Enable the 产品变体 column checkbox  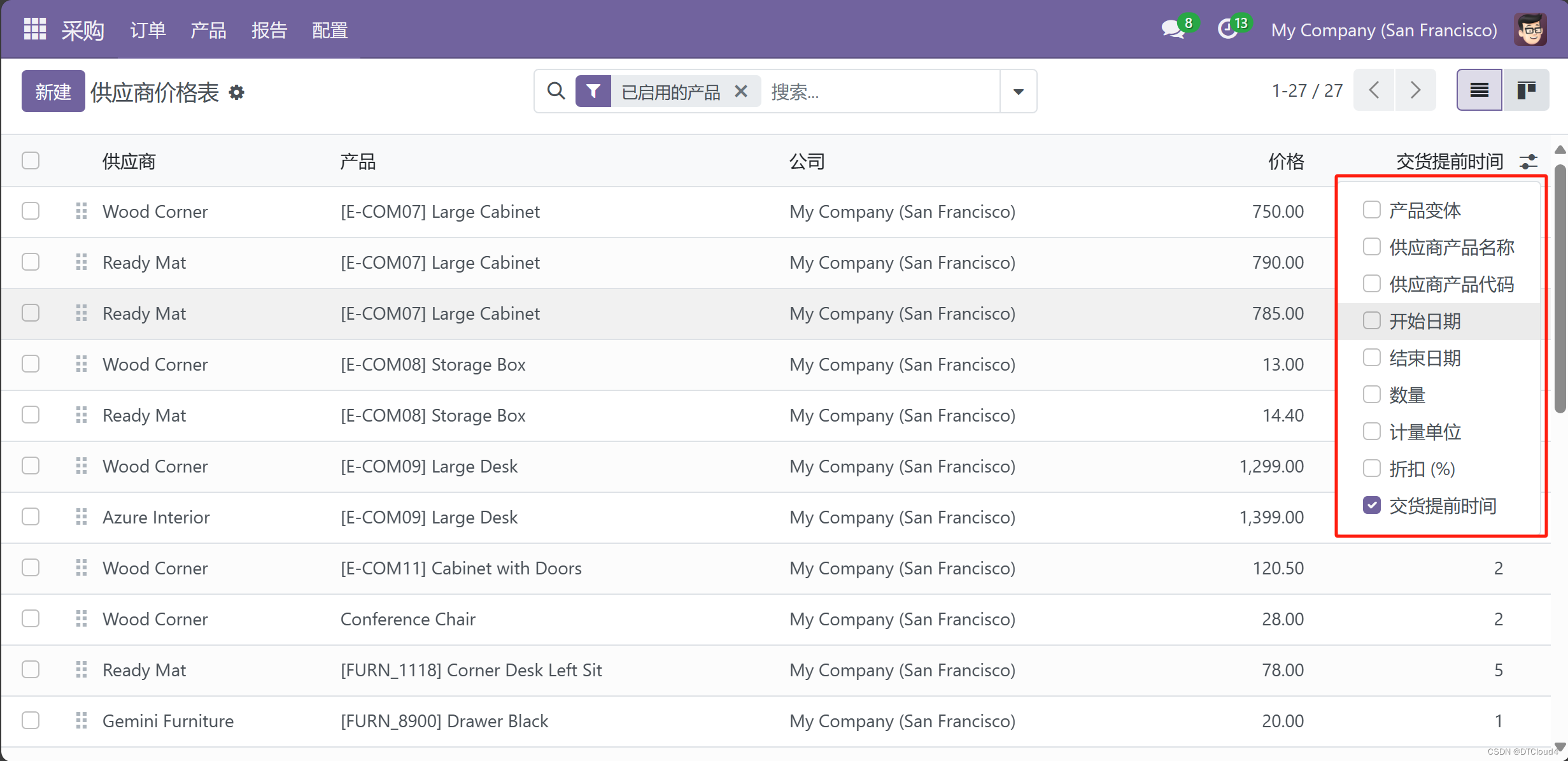point(1371,210)
